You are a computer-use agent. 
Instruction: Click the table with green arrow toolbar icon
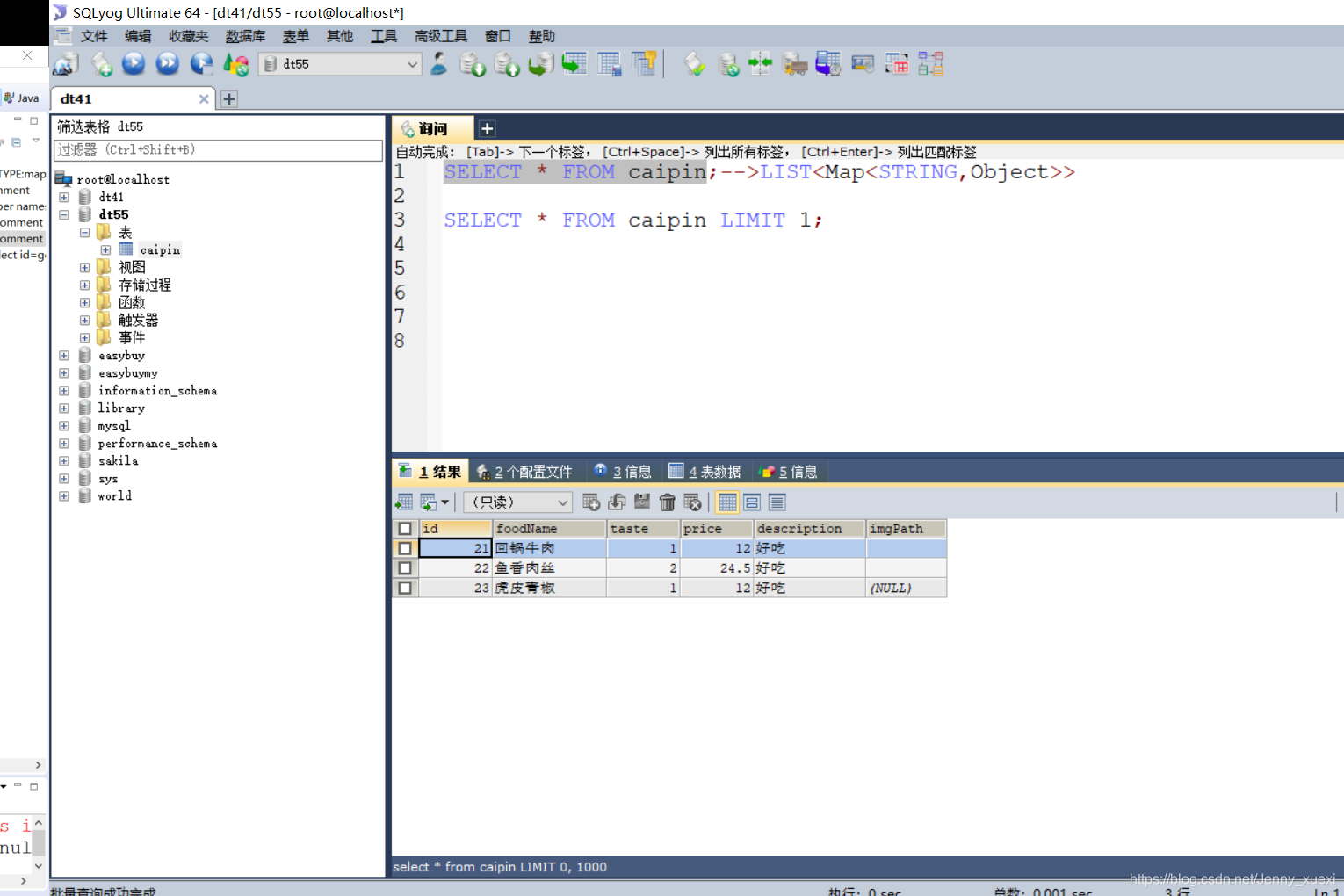(574, 64)
